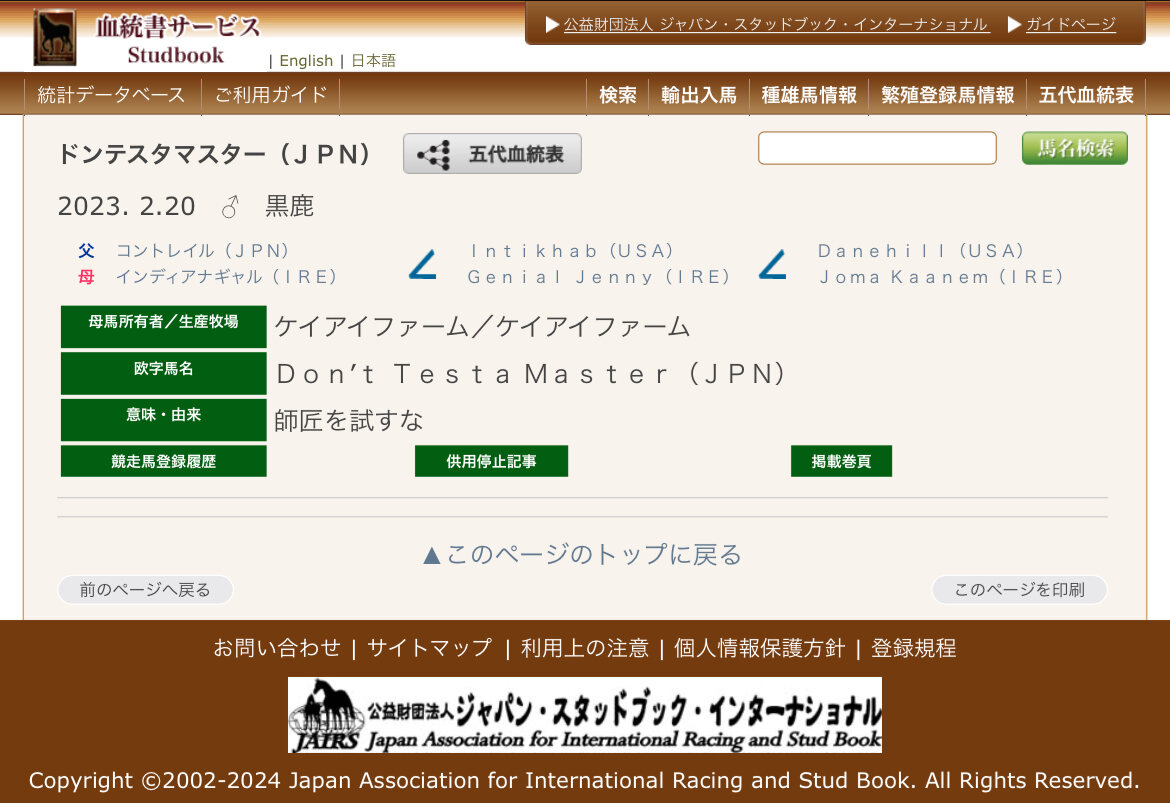Focus the horse name search input field
Image resolution: width=1170 pixels, height=803 pixels.
(877, 148)
